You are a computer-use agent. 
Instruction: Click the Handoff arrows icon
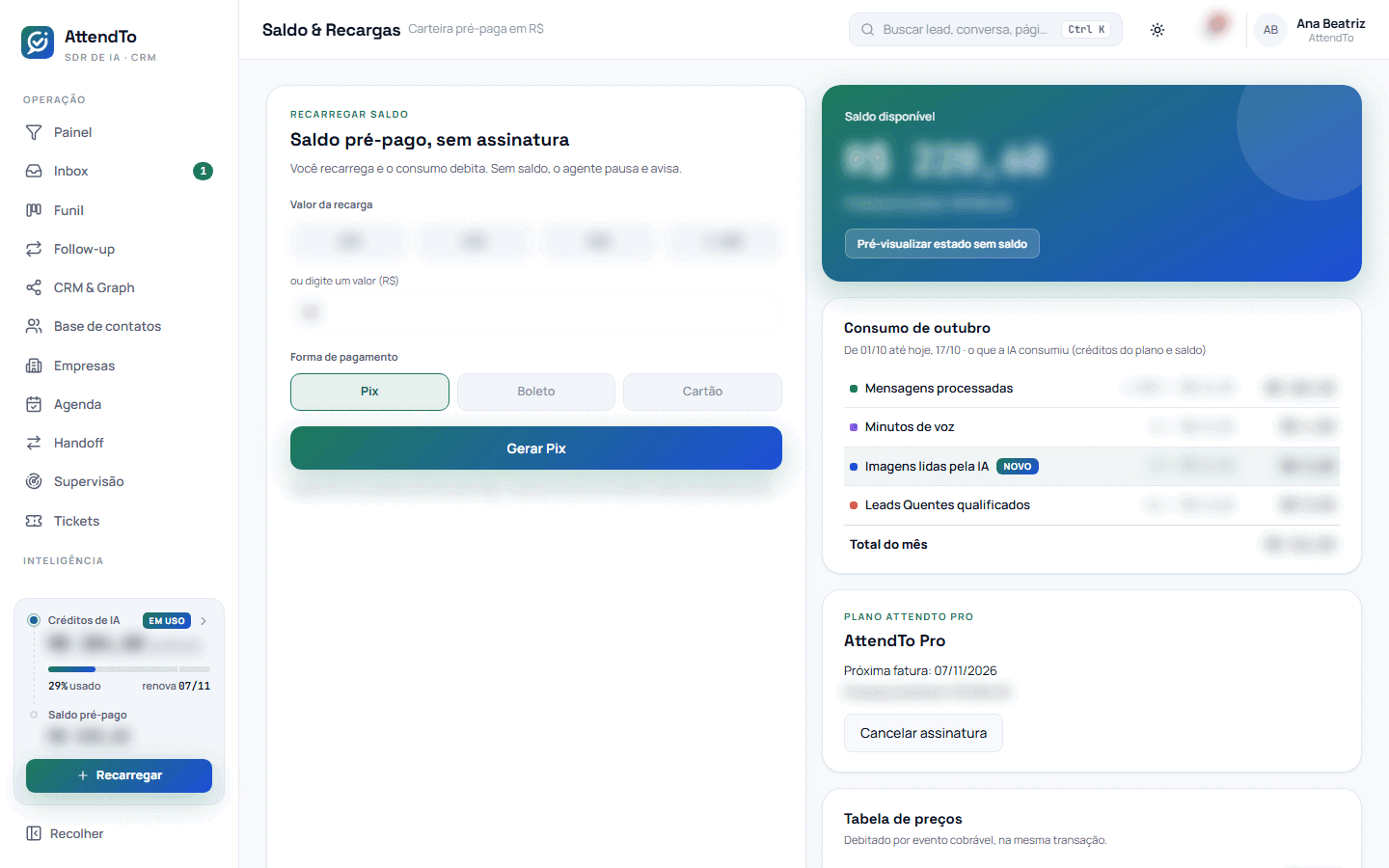pyautogui.click(x=34, y=443)
